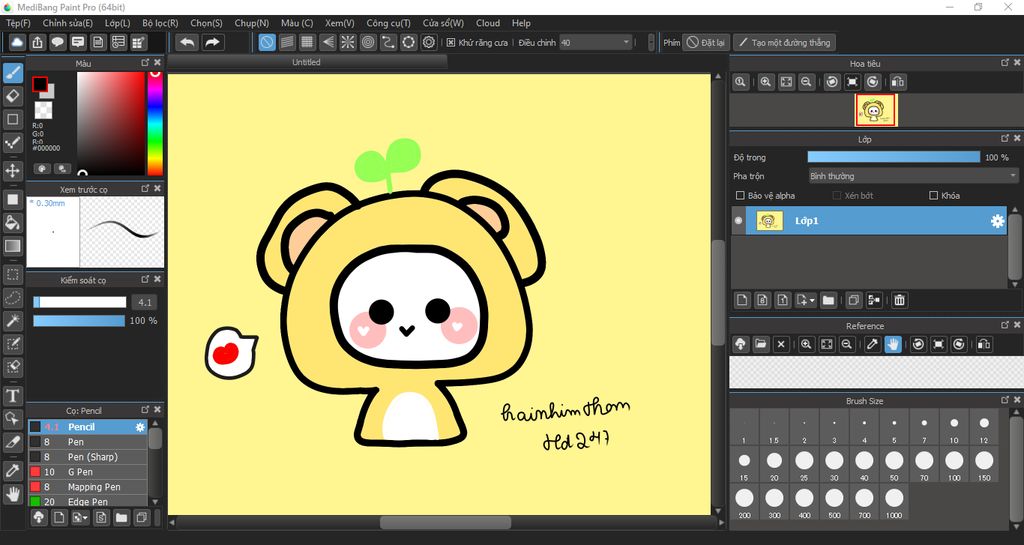Screen dimensions: 1024x545
Task: Enable vanishing point snap
Action: 327,42
